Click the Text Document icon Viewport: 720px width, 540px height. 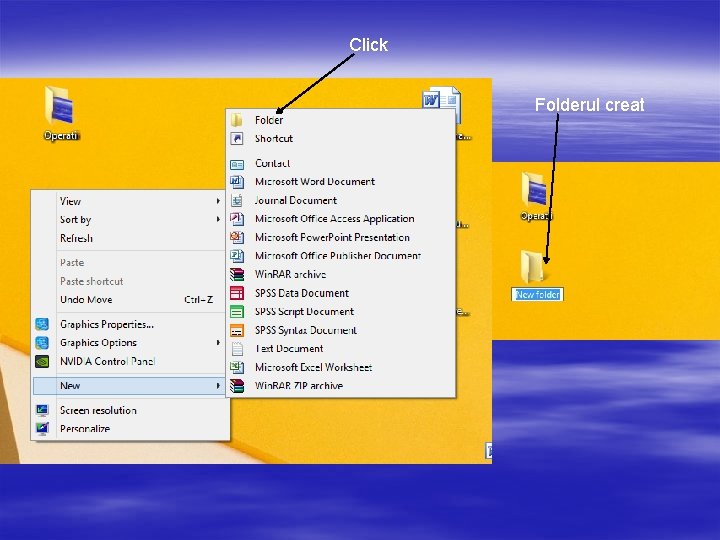[x=237, y=349]
